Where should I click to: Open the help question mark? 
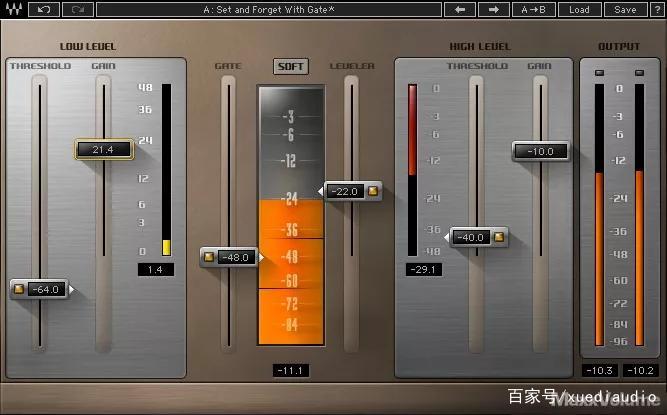pos(657,9)
